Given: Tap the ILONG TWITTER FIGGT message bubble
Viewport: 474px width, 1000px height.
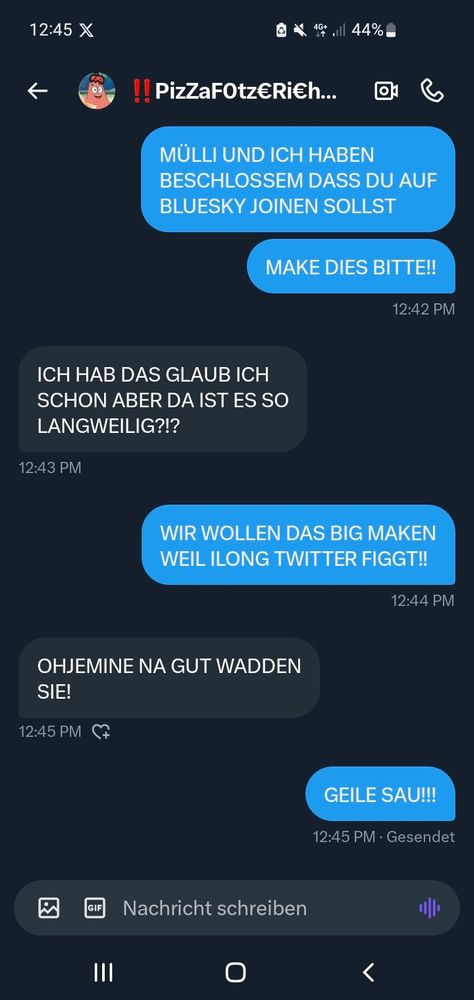Looking at the screenshot, I should 298,545.
